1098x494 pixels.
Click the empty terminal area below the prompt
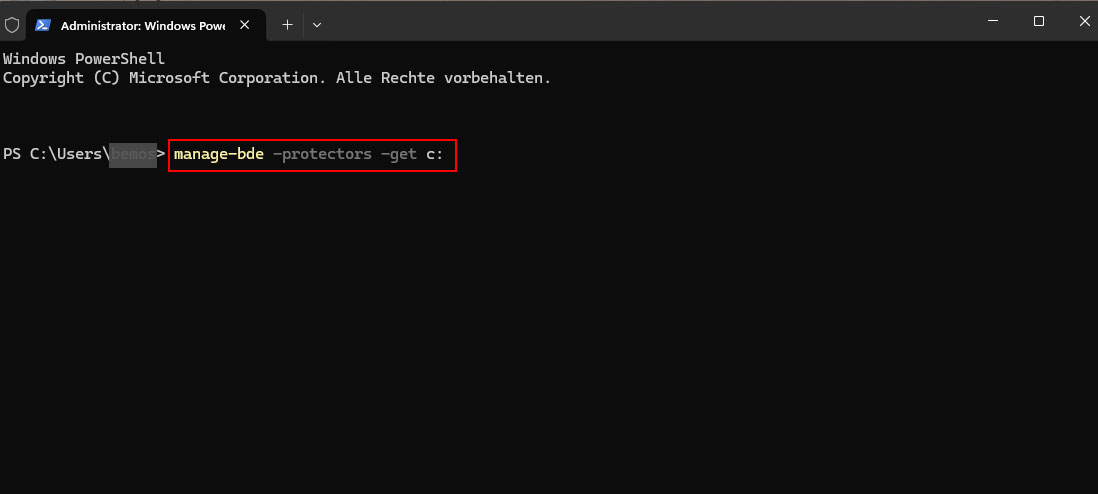pyautogui.click(x=550, y=330)
